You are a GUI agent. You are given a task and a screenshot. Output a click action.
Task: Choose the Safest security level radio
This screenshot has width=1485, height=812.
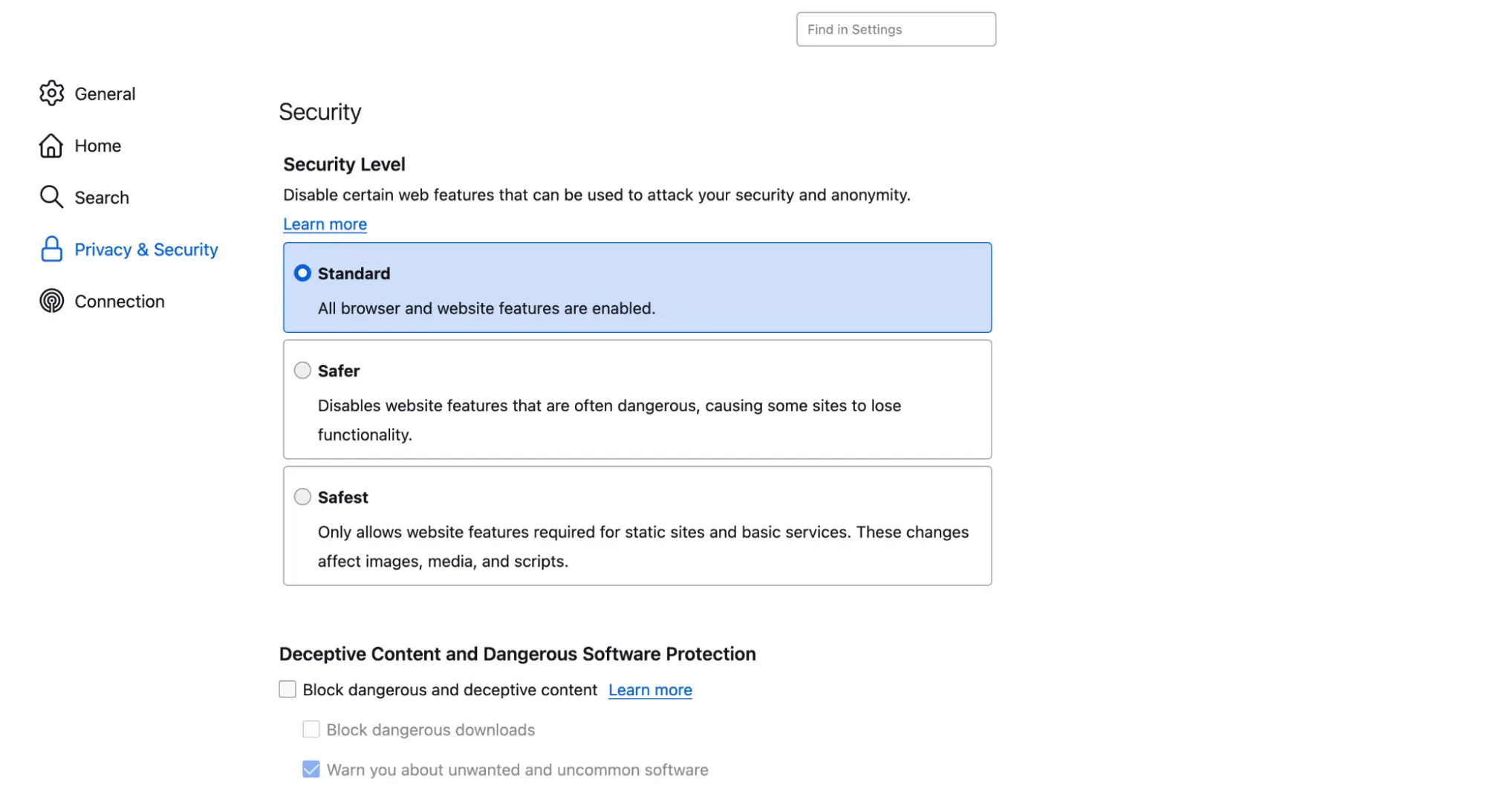pyautogui.click(x=302, y=496)
